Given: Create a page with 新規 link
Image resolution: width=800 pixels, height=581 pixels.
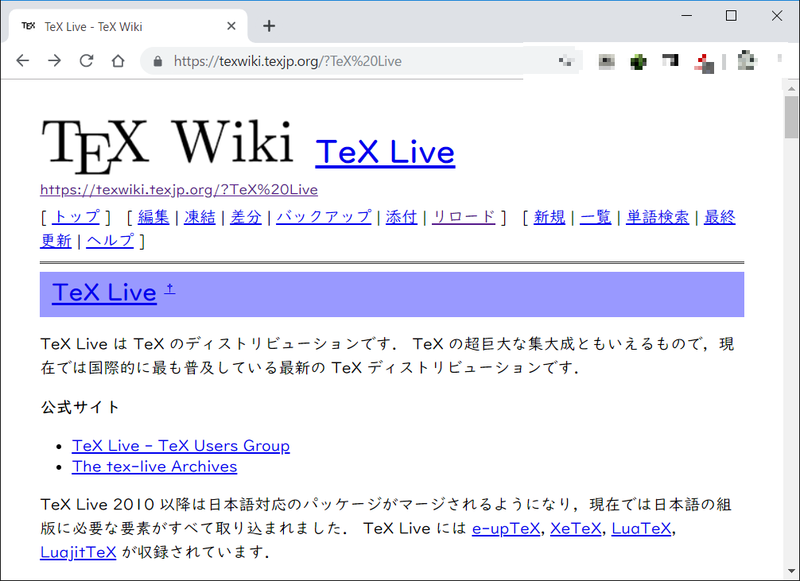Looking at the screenshot, I should pos(549,217).
